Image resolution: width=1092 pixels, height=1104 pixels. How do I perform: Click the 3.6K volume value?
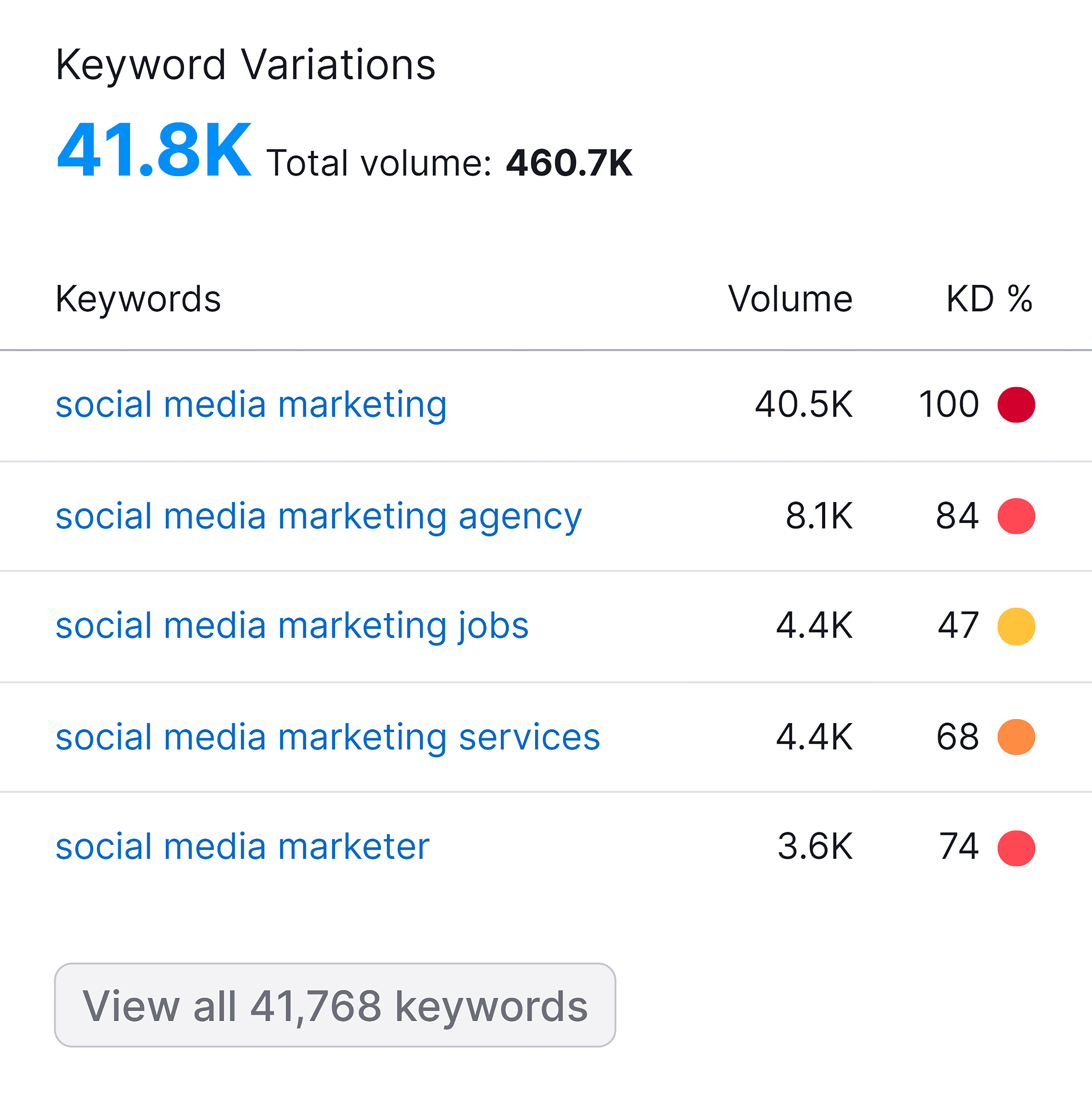pyautogui.click(x=815, y=848)
